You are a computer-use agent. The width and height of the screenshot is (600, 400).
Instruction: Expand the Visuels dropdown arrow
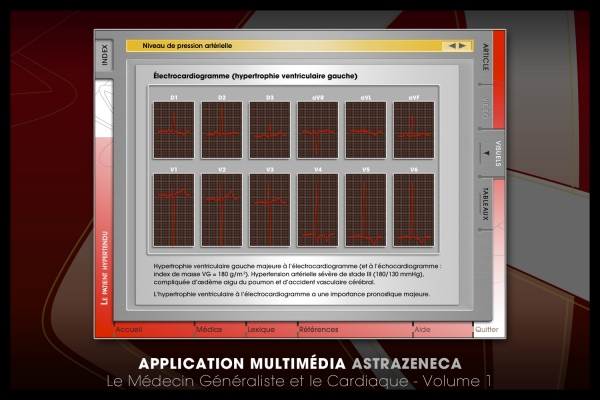point(487,153)
